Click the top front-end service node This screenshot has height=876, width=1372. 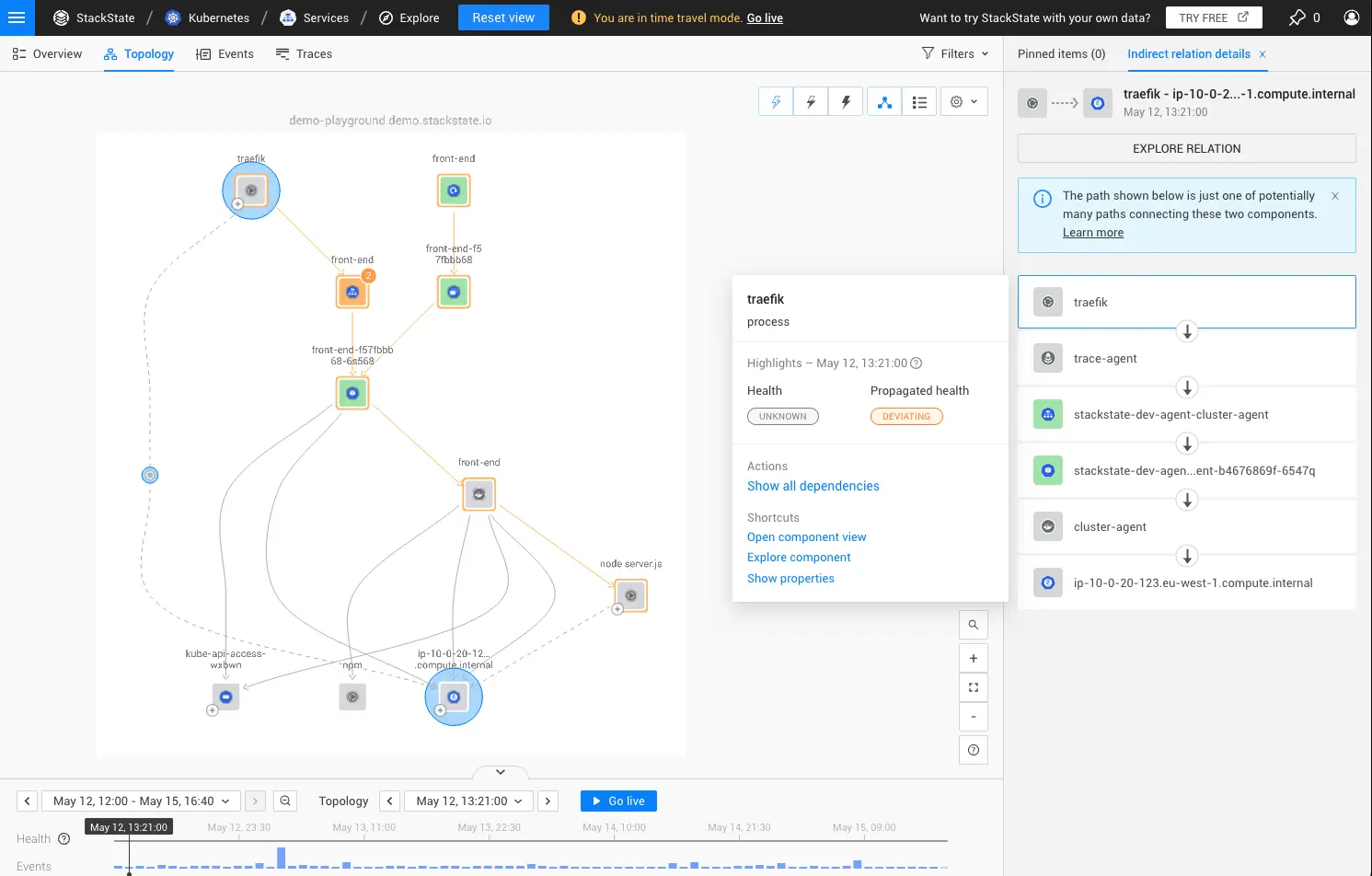(x=454, y=190)
